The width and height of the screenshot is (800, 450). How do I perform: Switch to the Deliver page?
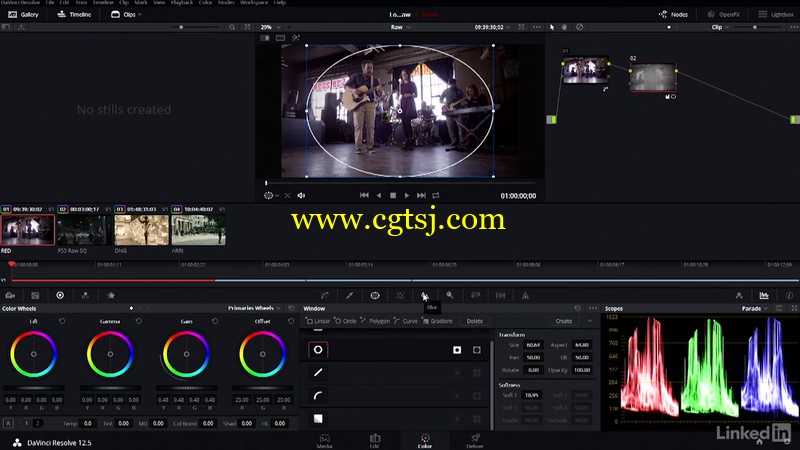point(475,441)
